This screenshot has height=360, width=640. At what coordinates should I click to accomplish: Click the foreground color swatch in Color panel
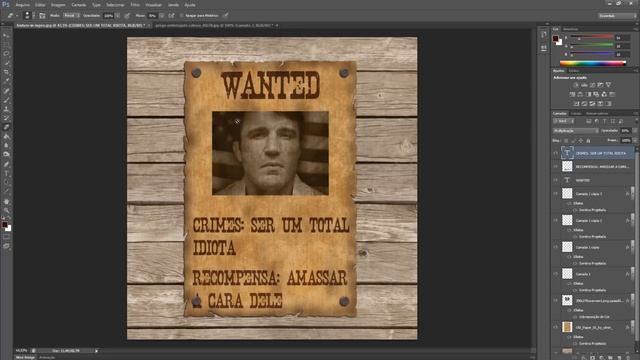[x=555, y=38]
